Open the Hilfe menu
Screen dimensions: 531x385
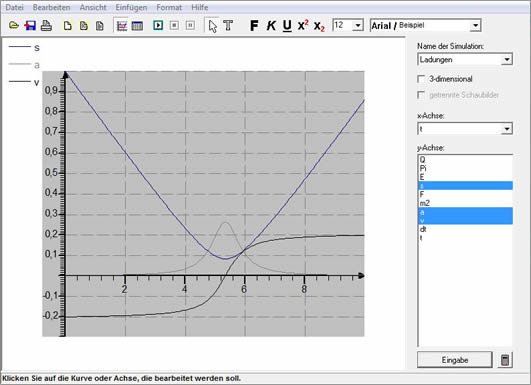199,7
